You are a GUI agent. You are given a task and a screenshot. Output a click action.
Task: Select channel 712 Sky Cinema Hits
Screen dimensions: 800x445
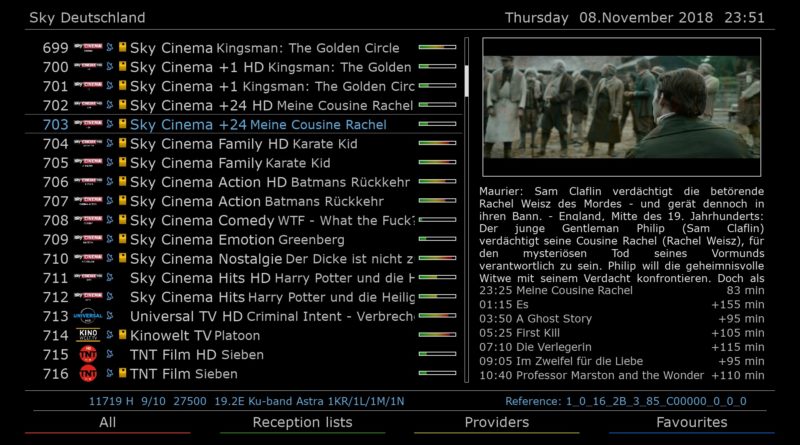point(243,297)
